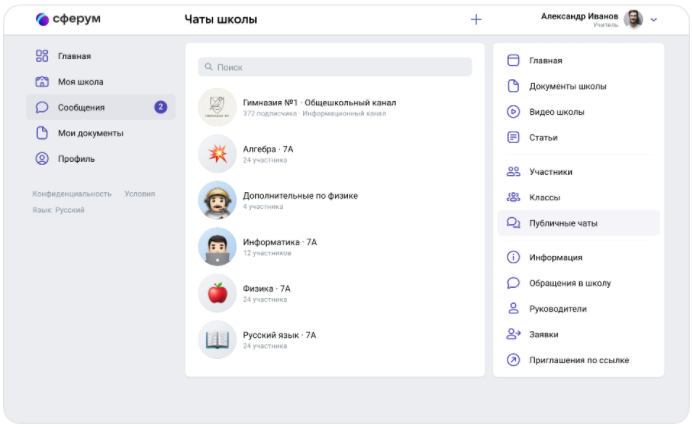The width and height of the screenshot is (692, 427).
Task: Open the Сферум logo home link
Action: pos(68,19)
